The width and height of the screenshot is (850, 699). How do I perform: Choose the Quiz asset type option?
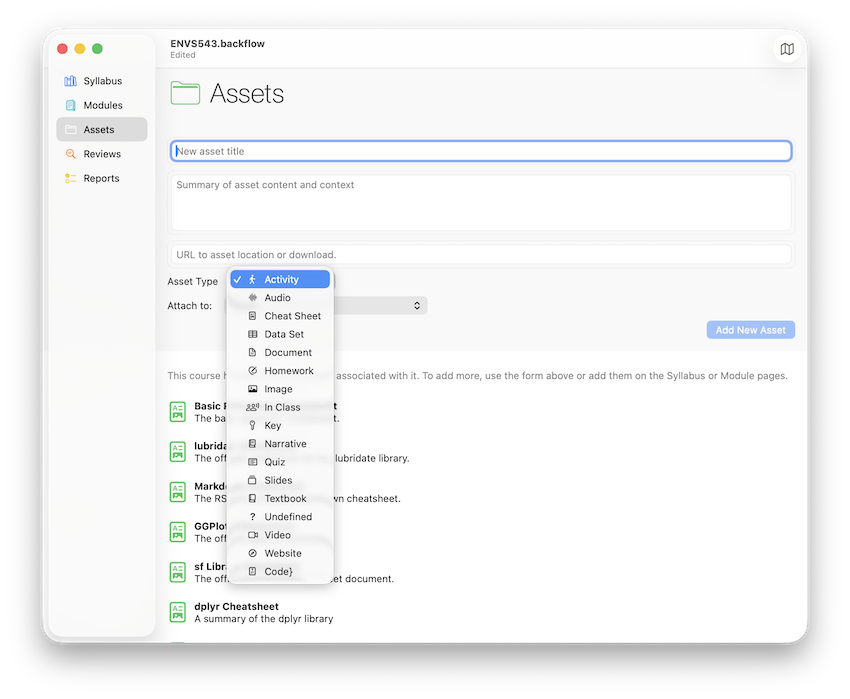click(274, 462)
